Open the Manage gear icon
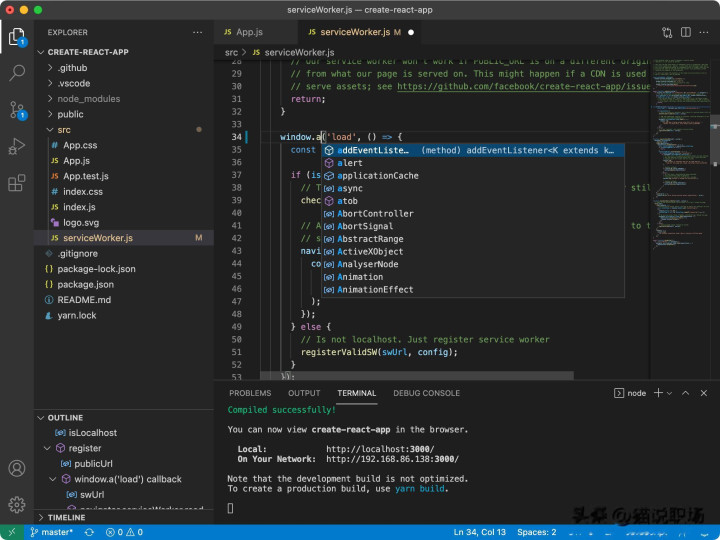Viewport: 720px width, 540px height. [17, 504]
